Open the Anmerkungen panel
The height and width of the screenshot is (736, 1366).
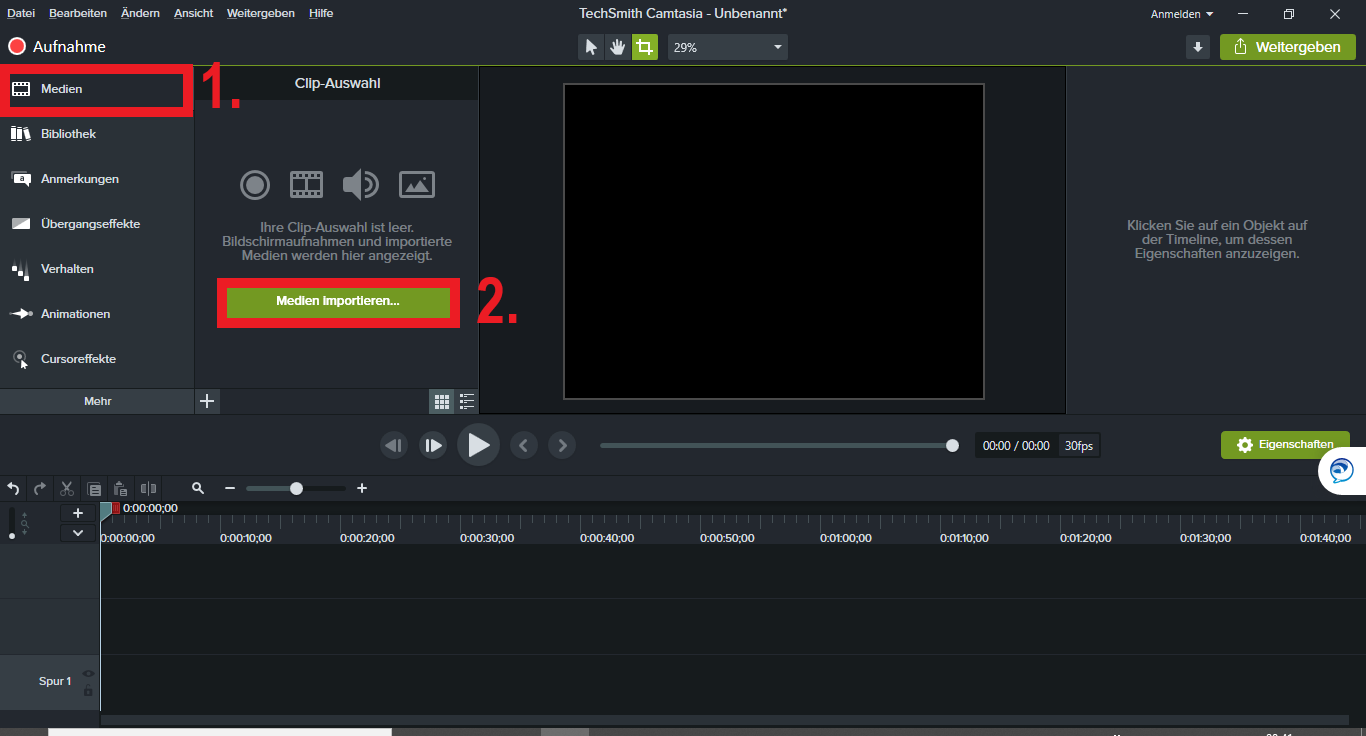pos(97,179)
